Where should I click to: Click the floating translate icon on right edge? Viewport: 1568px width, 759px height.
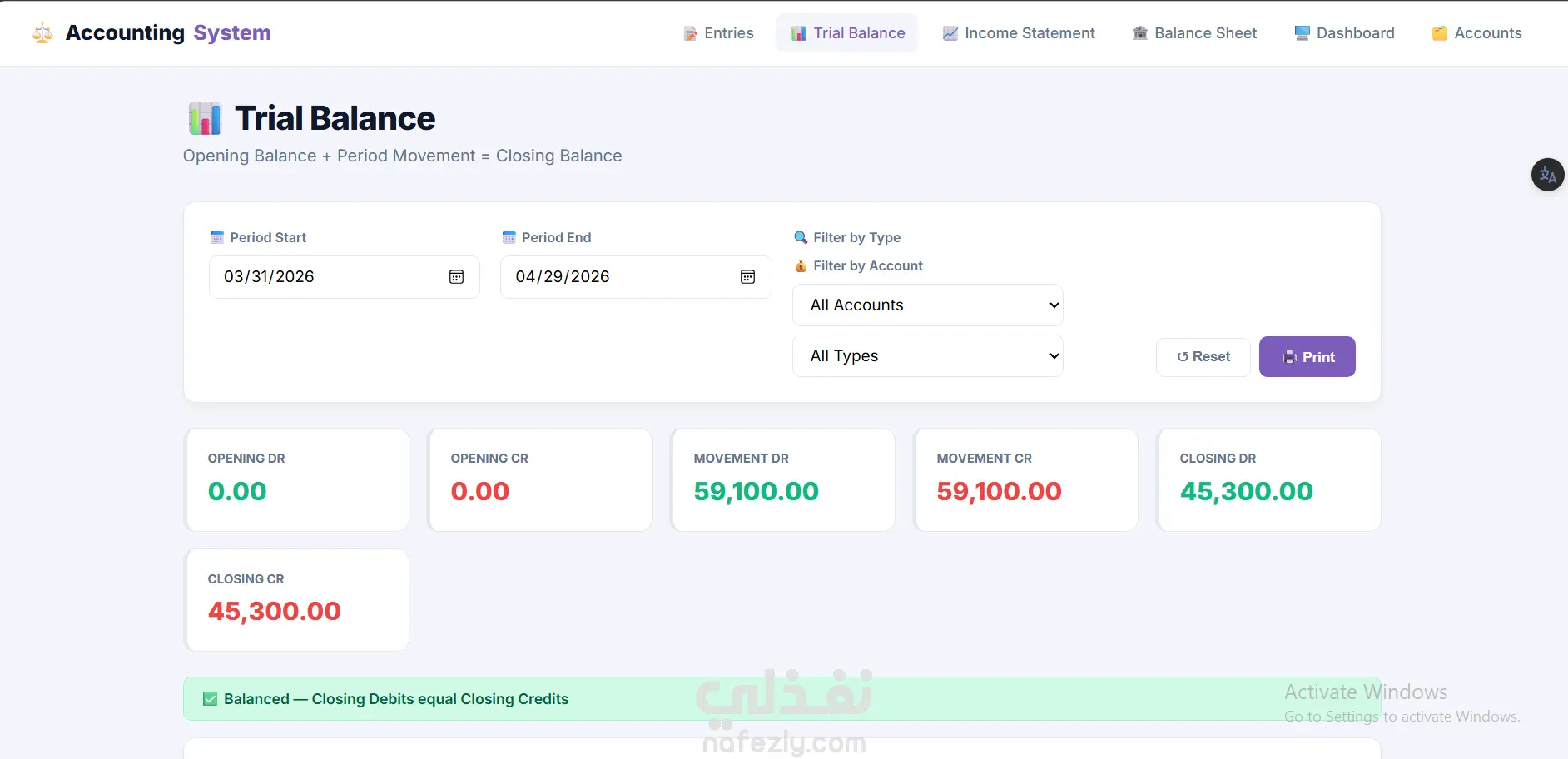1548,175
